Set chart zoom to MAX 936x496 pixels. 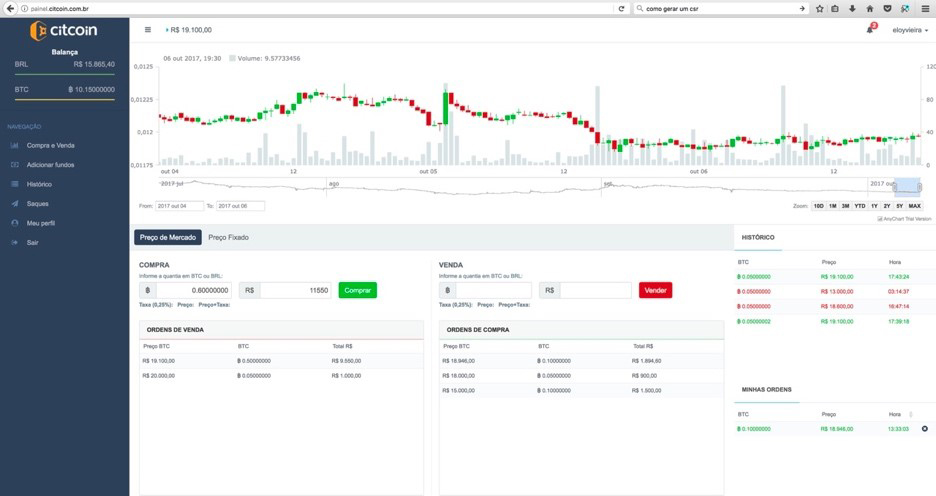(915, 206)
